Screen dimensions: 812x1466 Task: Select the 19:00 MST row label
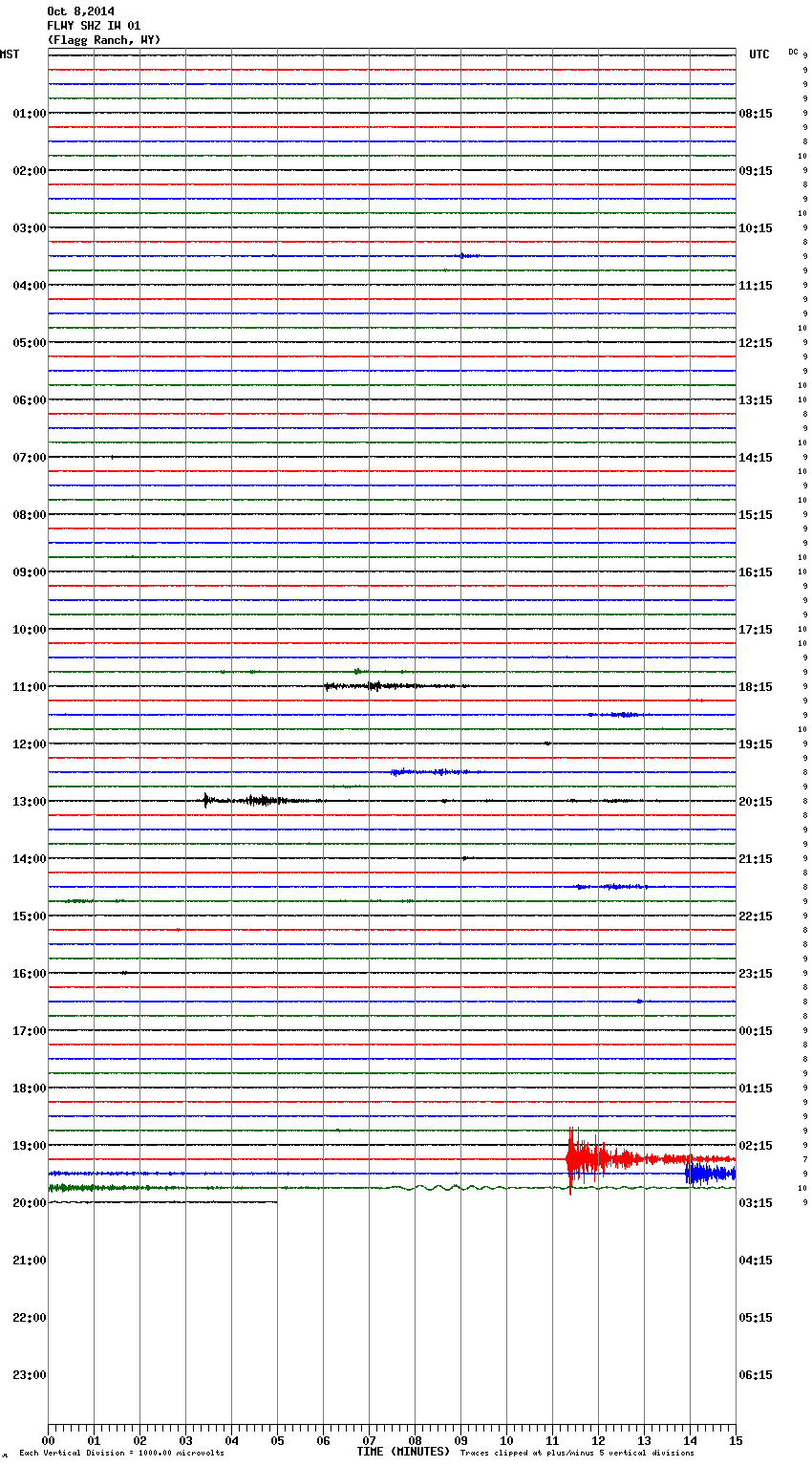coord(29,1146)
